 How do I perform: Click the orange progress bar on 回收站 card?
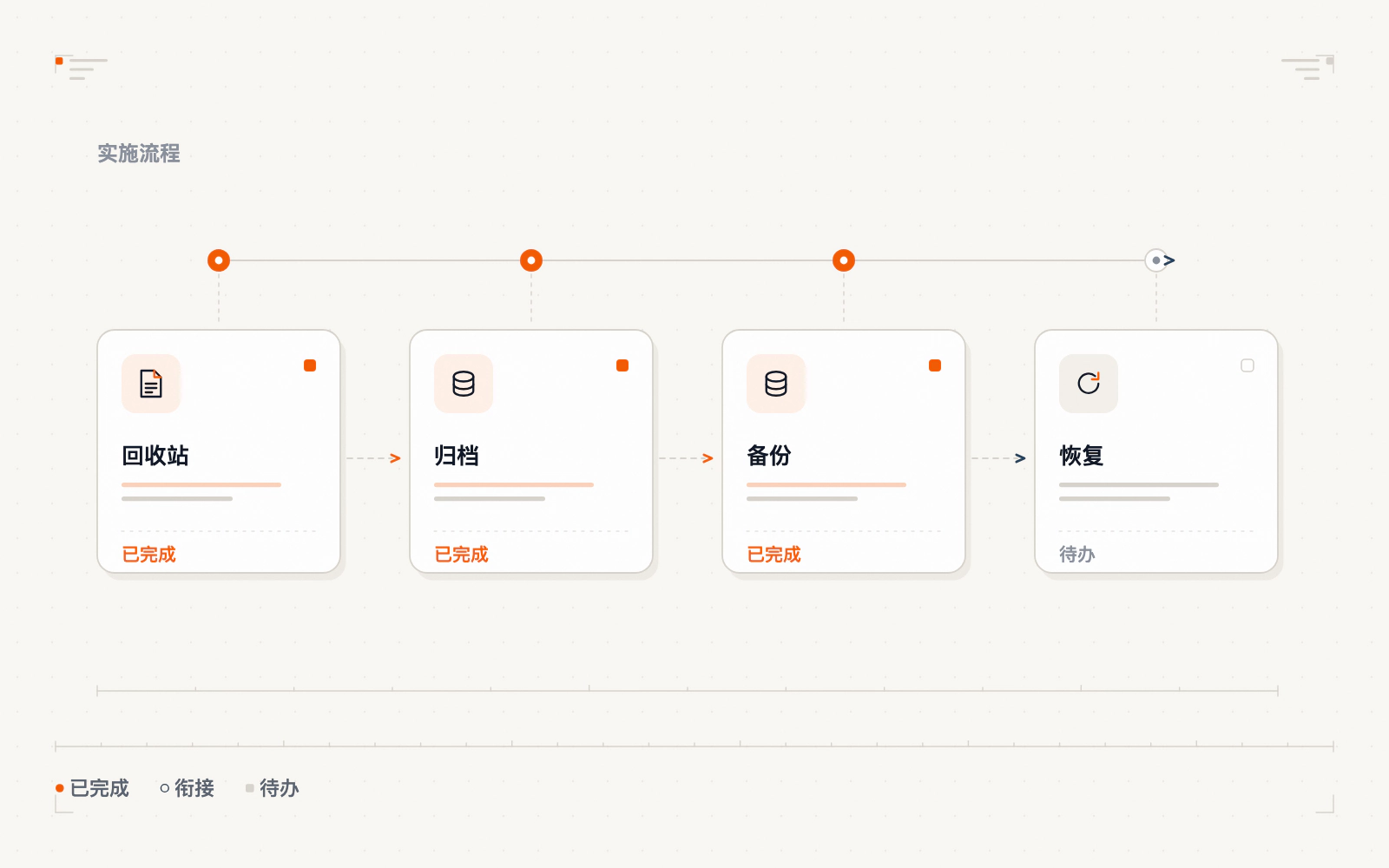[201, 484]
